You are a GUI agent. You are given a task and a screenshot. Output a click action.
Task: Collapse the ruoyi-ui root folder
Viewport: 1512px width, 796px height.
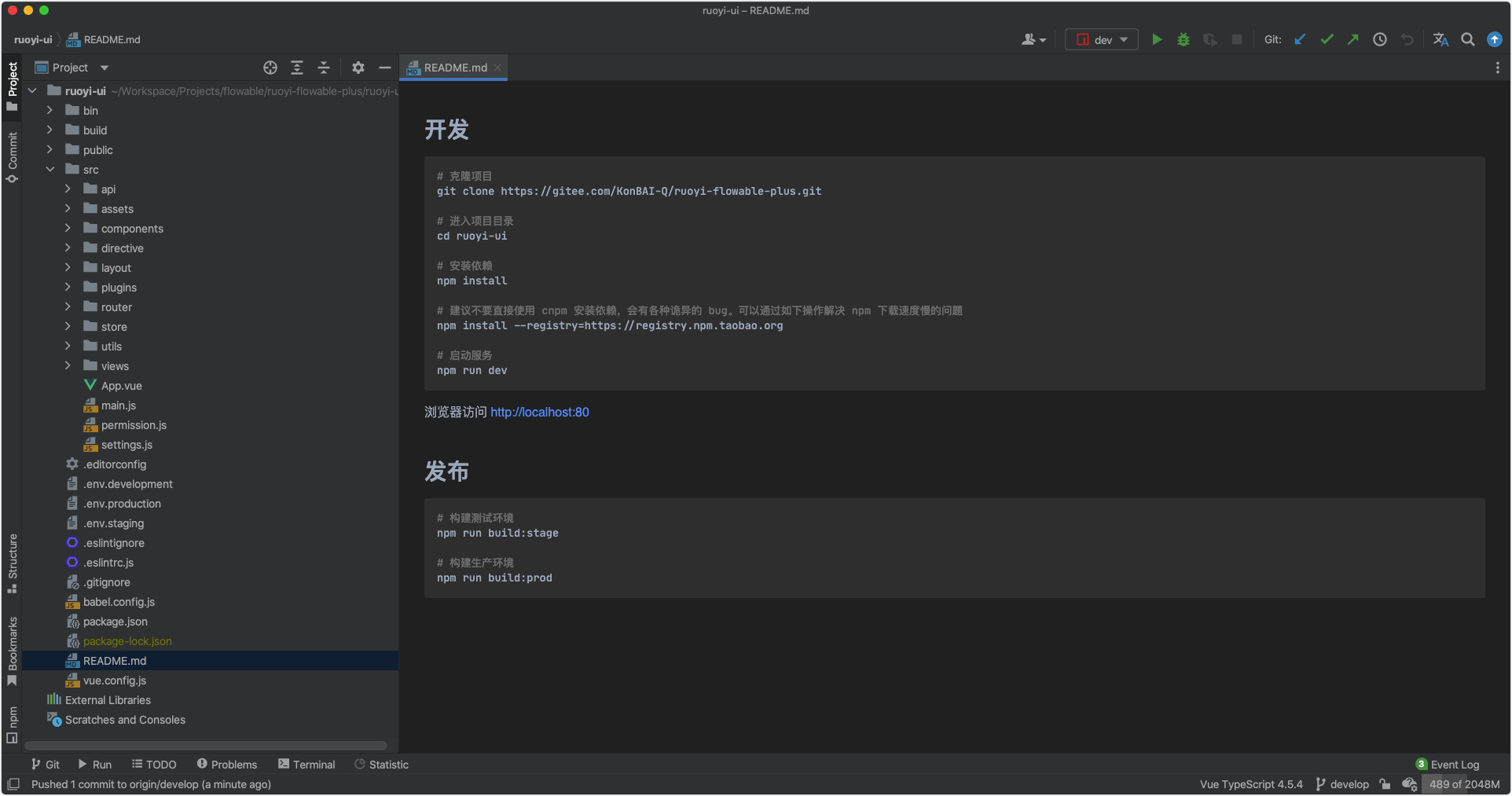[x=32, y=91]
